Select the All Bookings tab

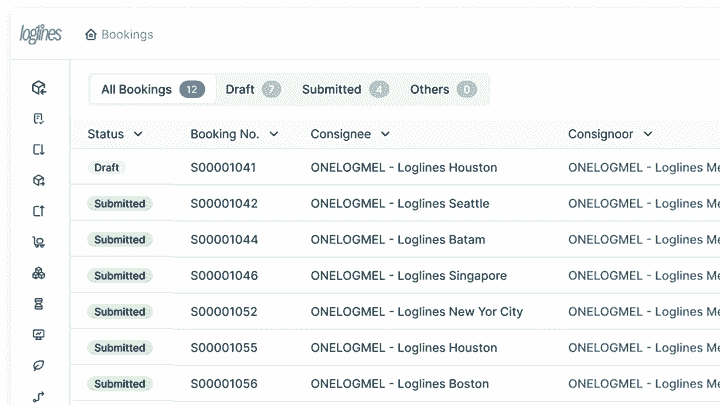[x=153, y=90]
